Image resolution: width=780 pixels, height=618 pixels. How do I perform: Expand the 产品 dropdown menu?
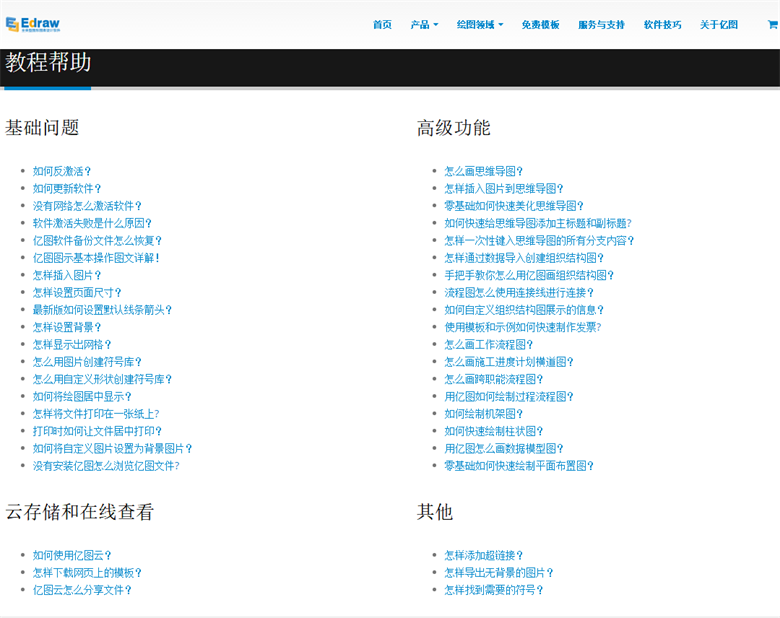pyautogui.click(x=424, y=24)
